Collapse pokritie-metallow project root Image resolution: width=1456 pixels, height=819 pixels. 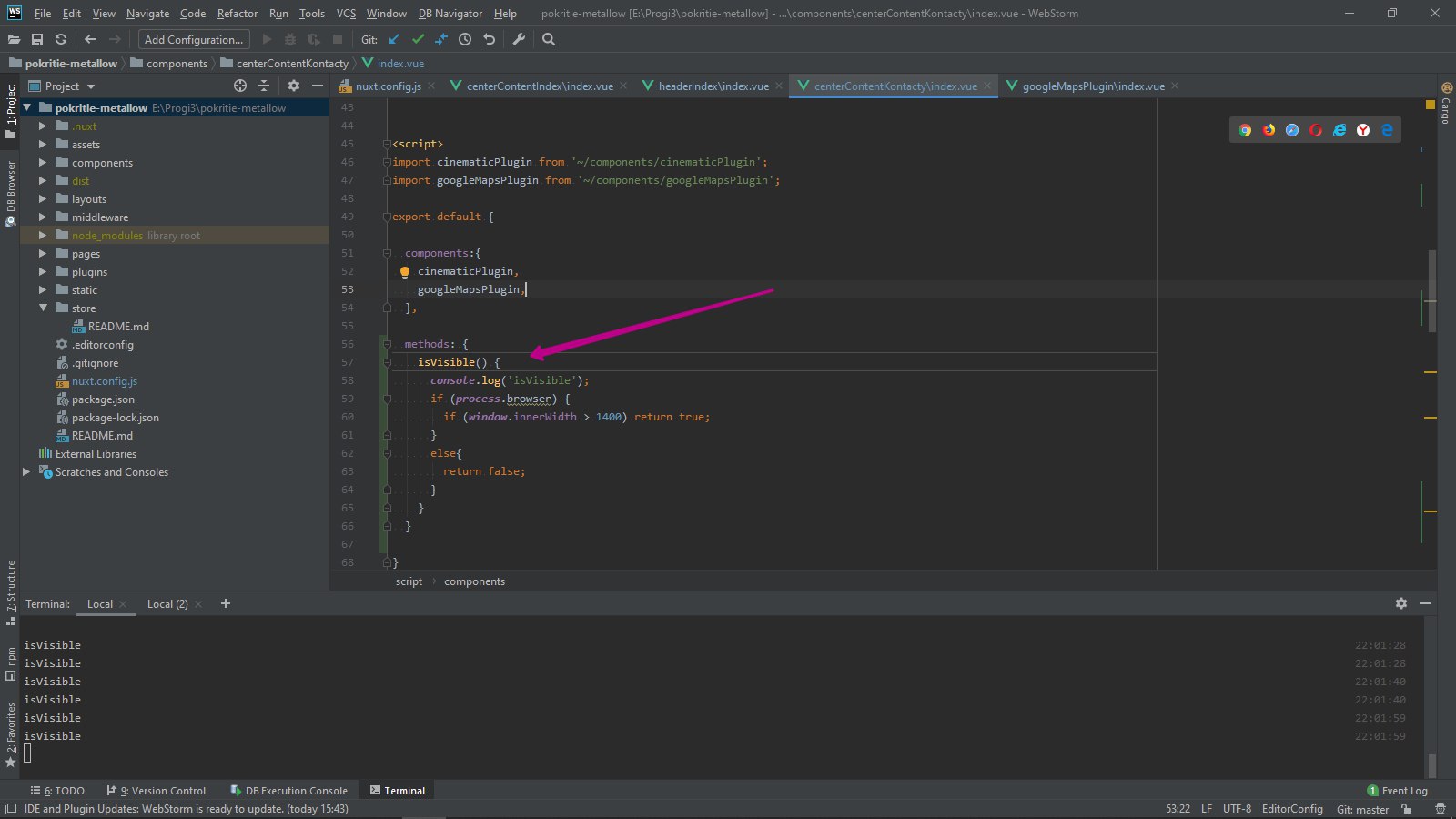click(x=26, y=108)
